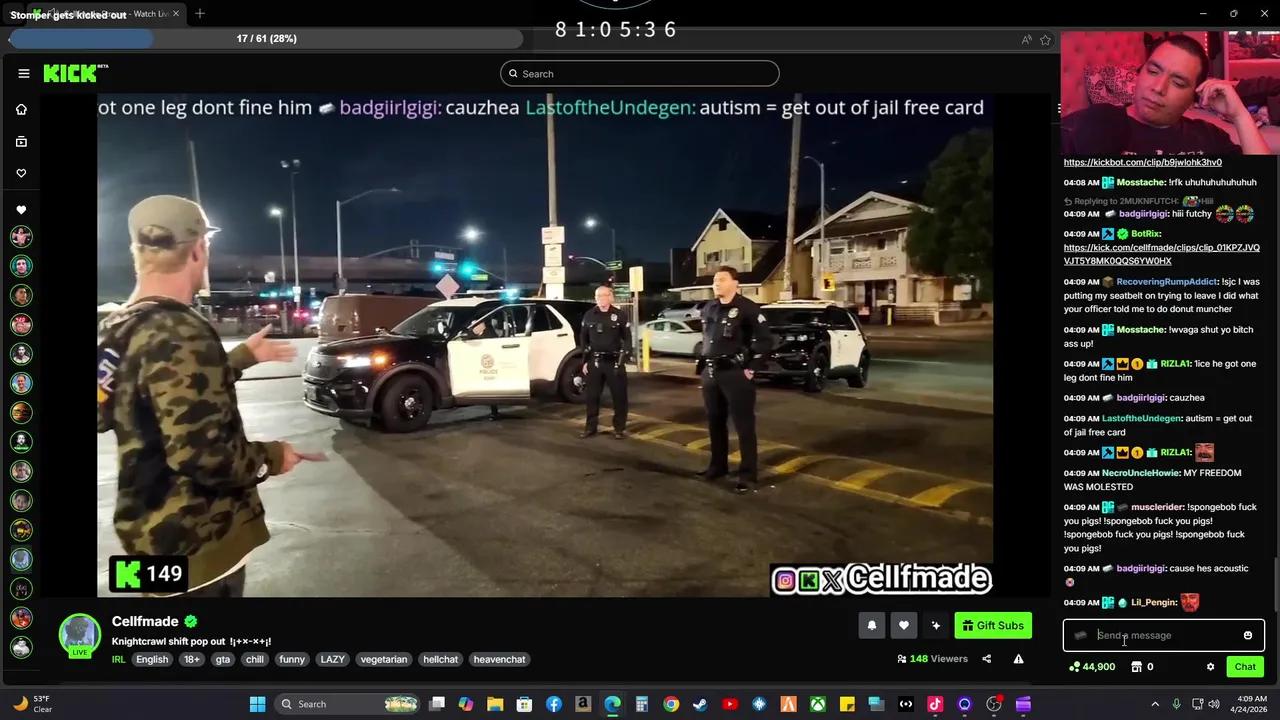Image resolution: width=1280 pixels, height=720 pixels.
Task: Open Facebook from the taskbar
Action: [554, 704]
